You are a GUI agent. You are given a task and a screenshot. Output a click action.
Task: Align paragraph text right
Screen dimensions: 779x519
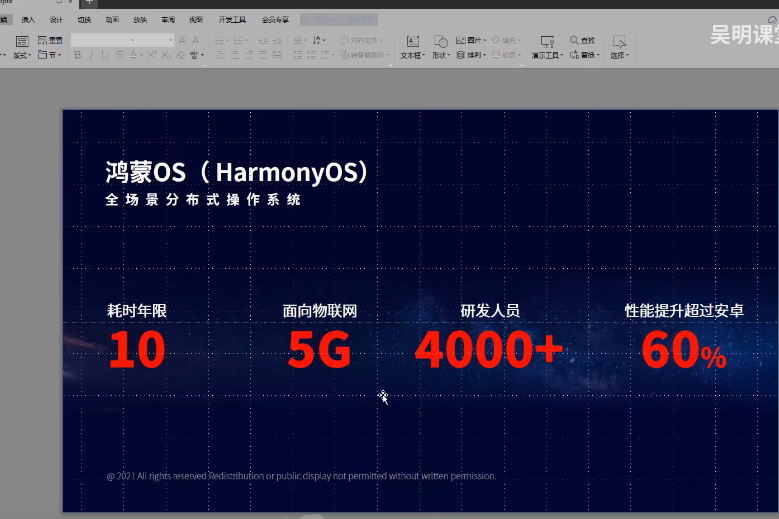(x=249, y=55)
